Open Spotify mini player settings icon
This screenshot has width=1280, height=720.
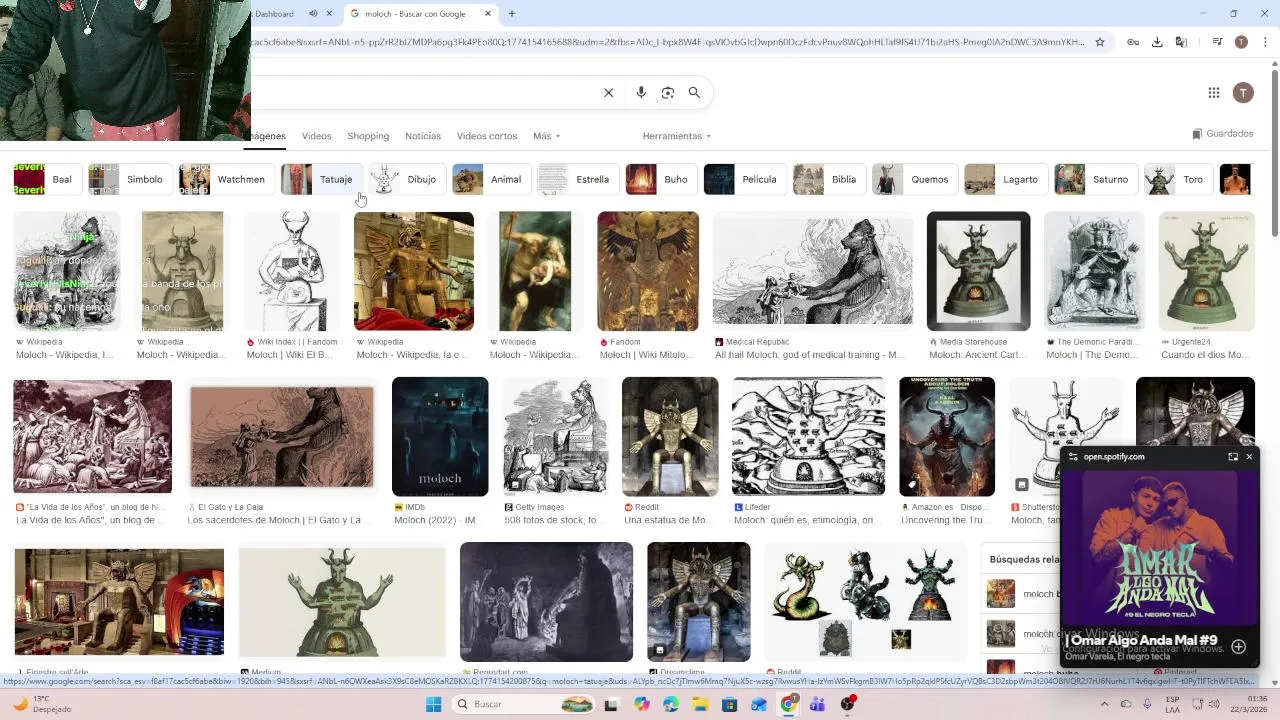1073,457
